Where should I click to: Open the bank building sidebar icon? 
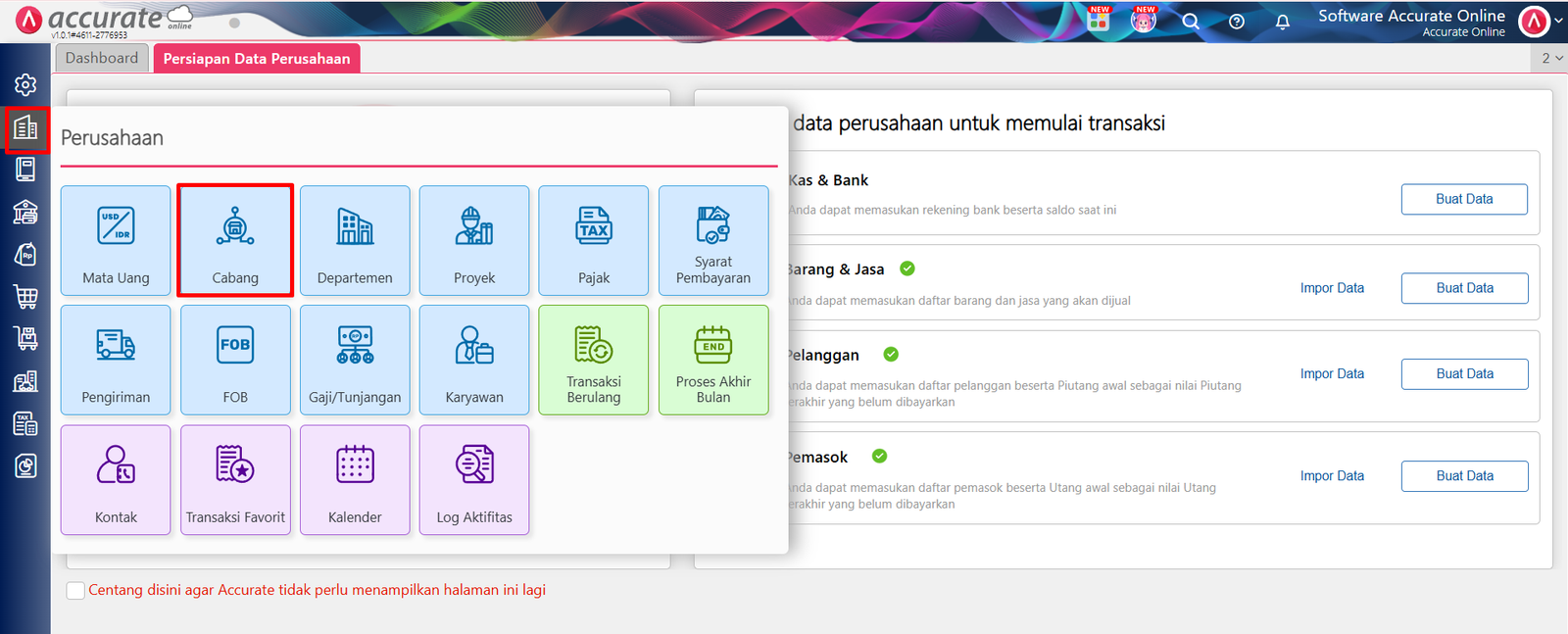(x=25, y=212)
